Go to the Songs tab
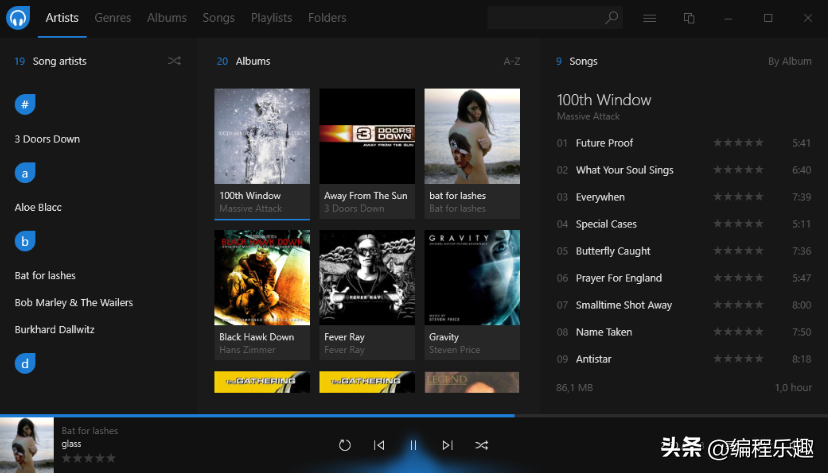This screenshot has width=829, height=473. click(x=218, y=18)
